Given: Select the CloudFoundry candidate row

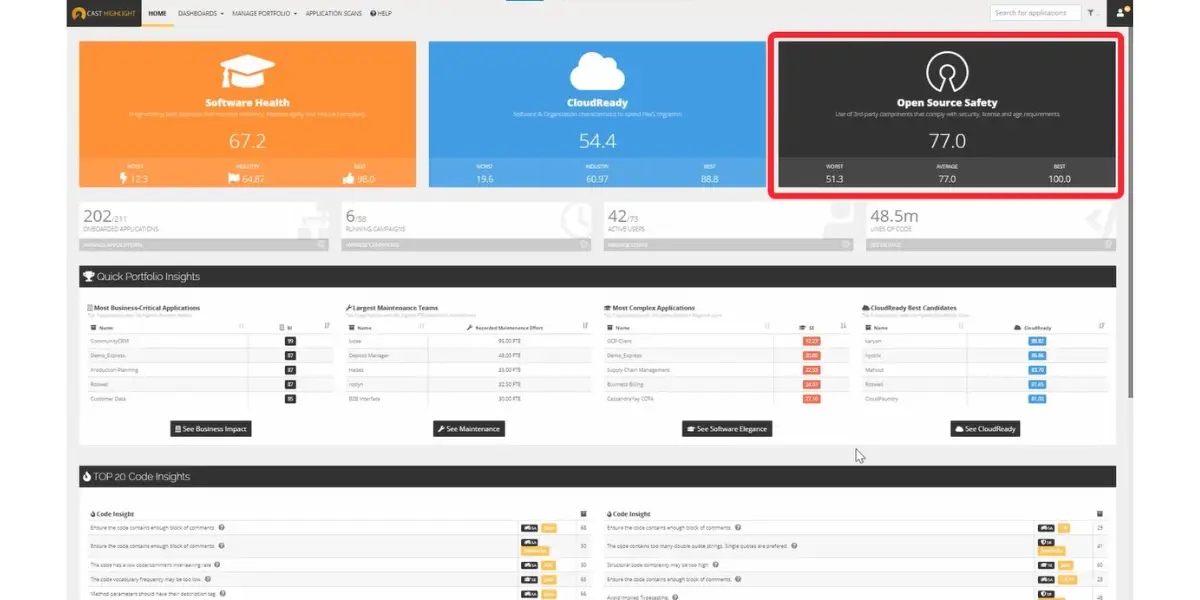Looking at the screenshot, I should pos(984,399).
